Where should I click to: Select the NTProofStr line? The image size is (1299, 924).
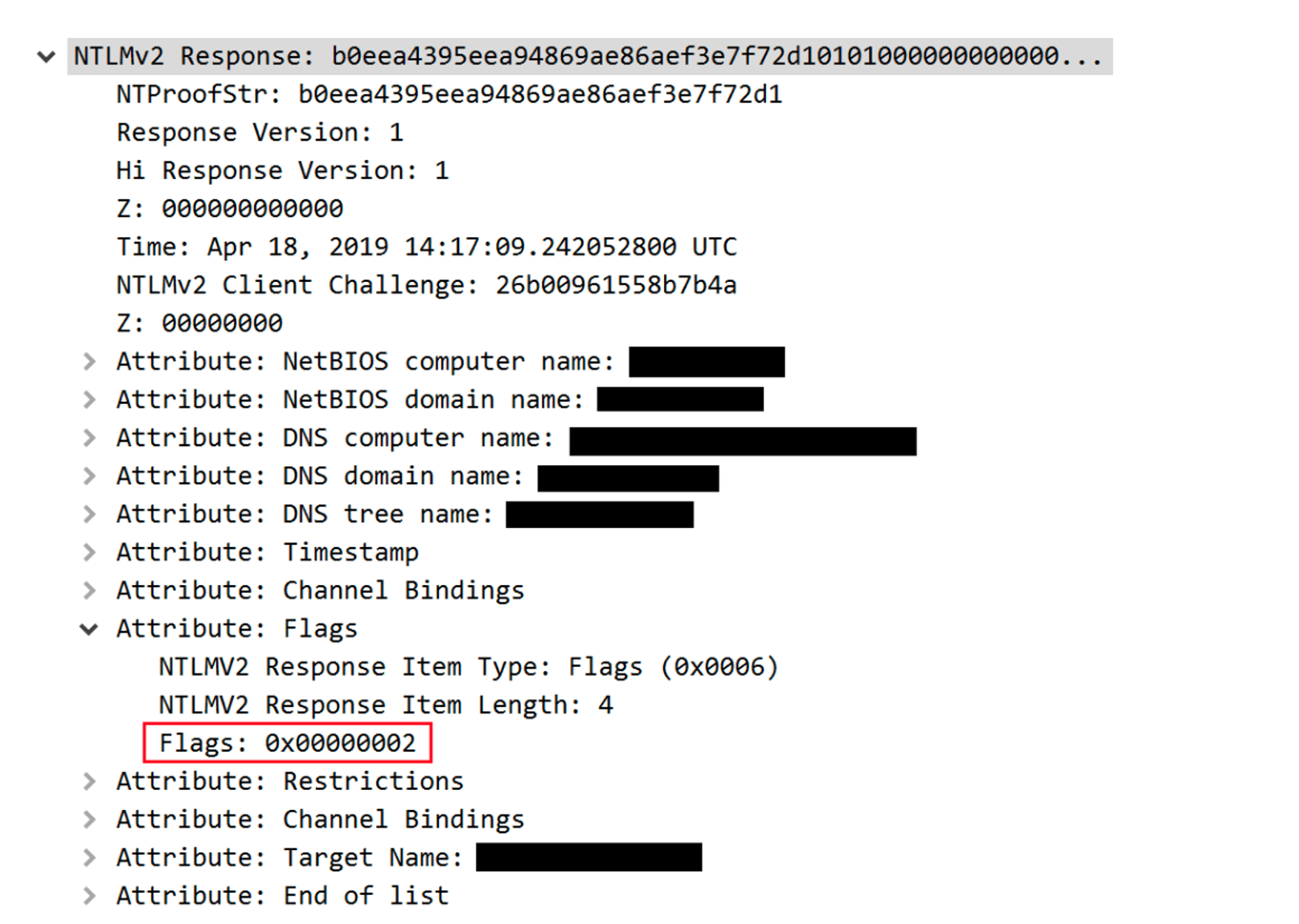(x=449, y=95)
